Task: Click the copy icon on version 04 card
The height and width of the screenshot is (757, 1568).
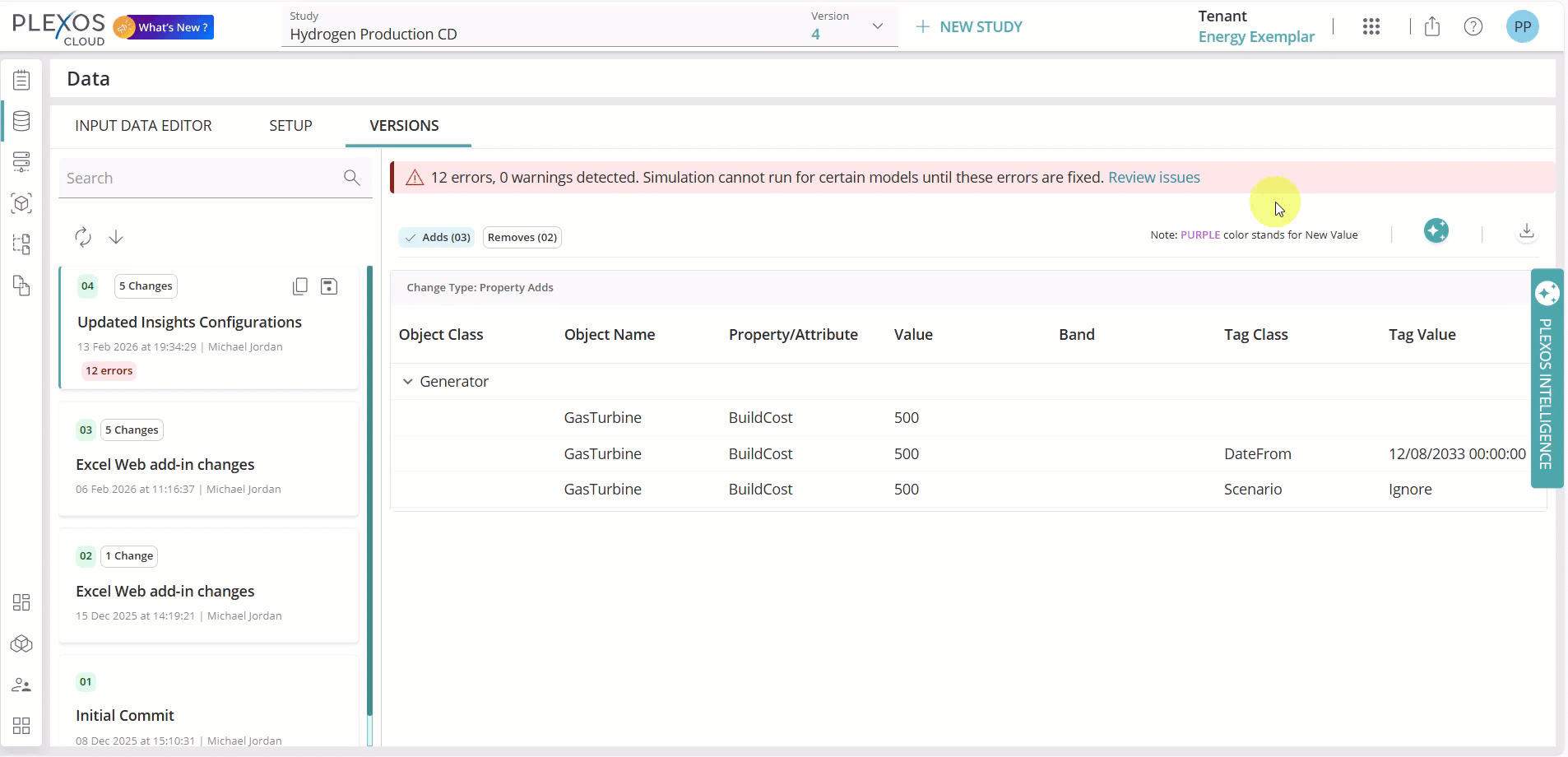Action: click(300, 286)
